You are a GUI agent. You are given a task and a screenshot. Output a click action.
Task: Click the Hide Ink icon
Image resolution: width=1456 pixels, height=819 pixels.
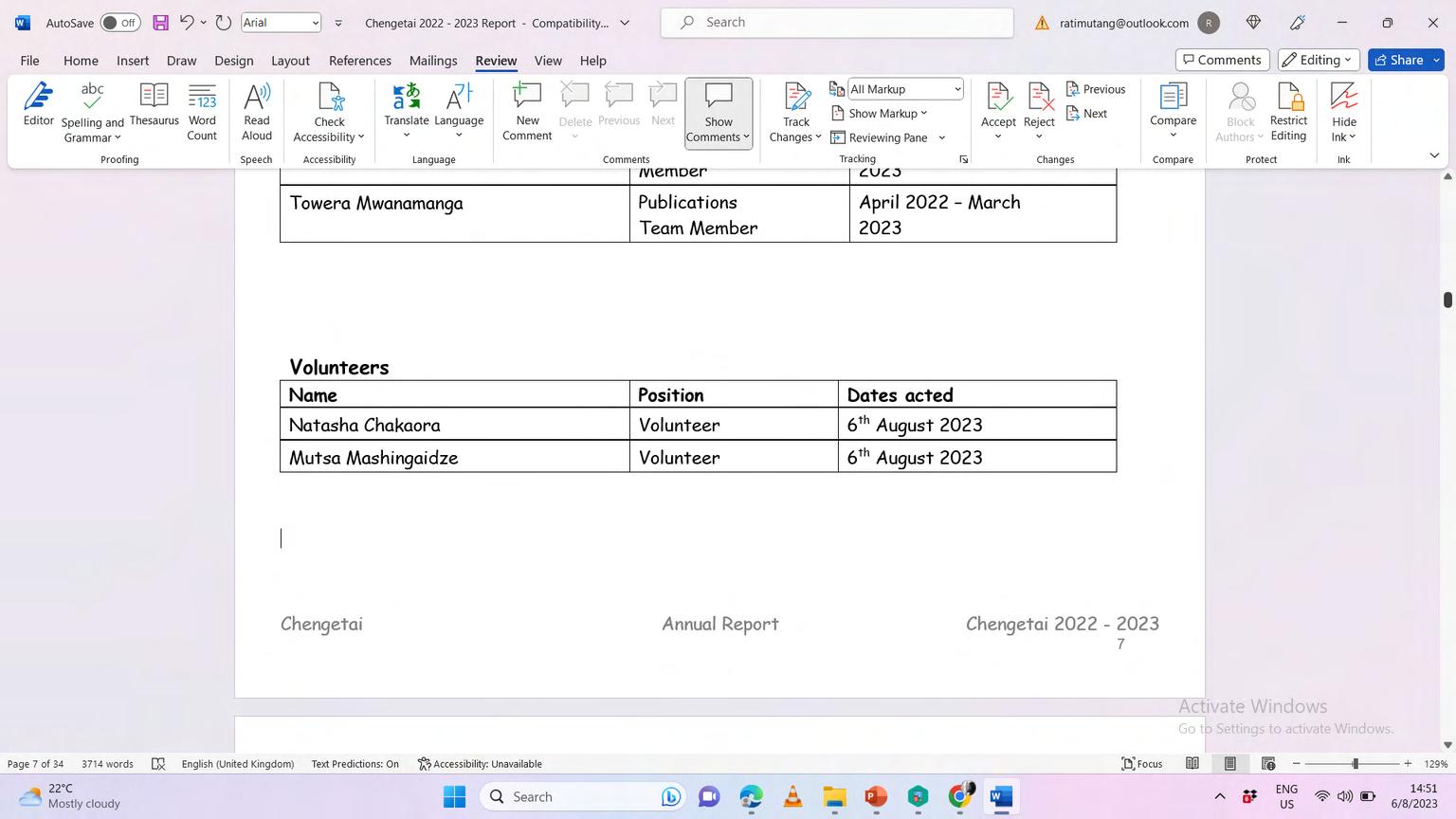pyautogui.click(x=1344, y=97)
